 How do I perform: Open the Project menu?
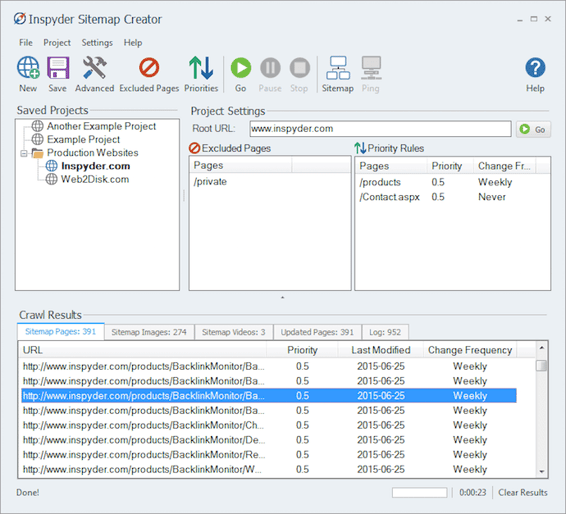(57, 43)
